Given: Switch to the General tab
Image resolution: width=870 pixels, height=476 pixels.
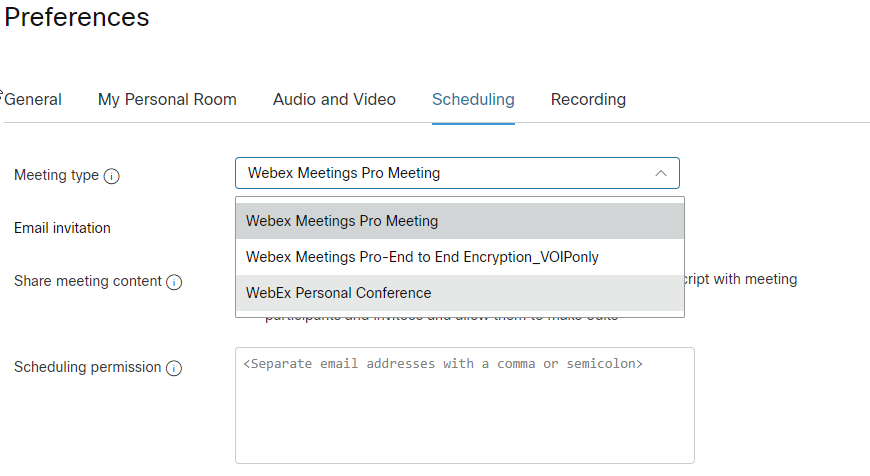Looking at the screenshot, I should [33, 99].
